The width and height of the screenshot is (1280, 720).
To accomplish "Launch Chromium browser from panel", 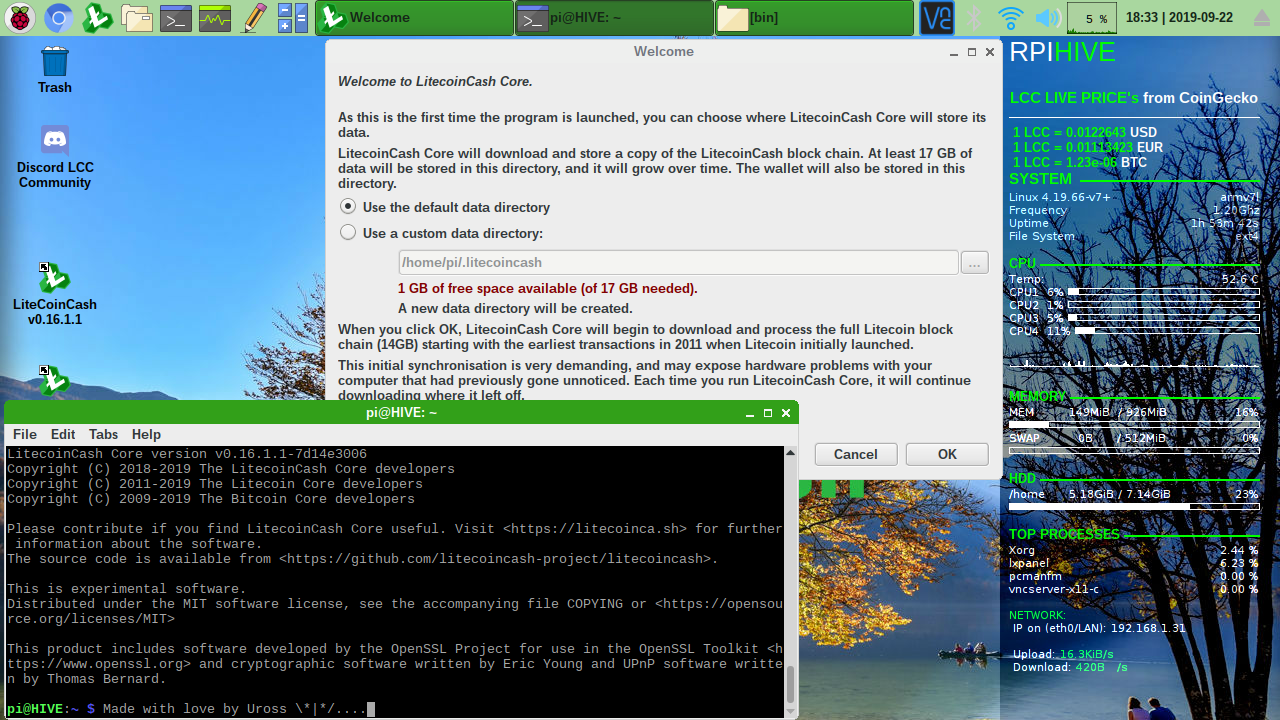I will (59, 17).
